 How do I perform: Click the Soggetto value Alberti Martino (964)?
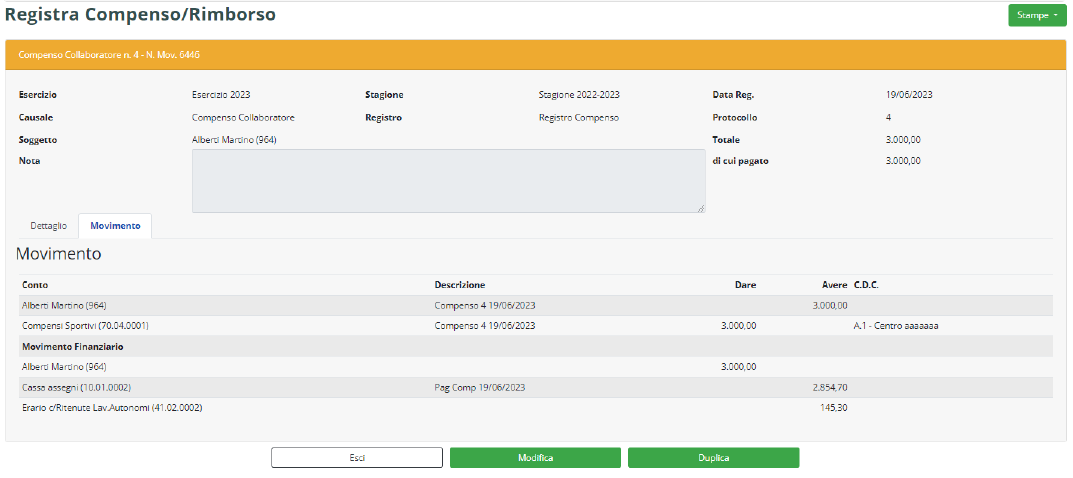[234, 140]
